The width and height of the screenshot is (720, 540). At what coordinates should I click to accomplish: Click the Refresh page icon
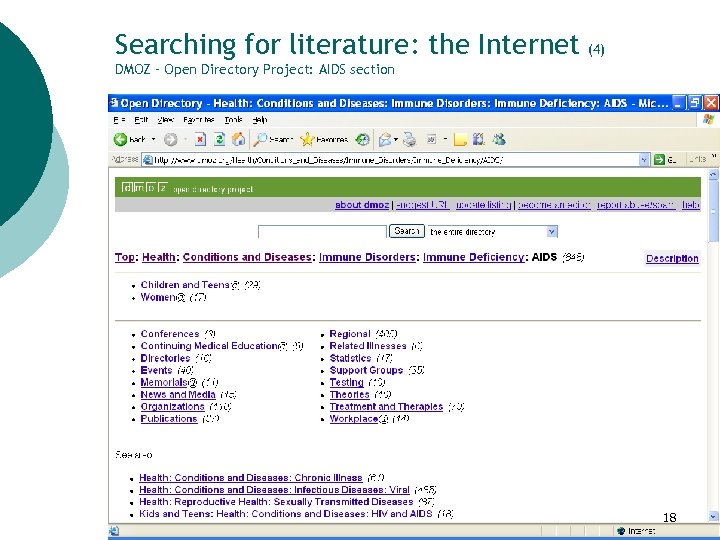coord(219,139)
